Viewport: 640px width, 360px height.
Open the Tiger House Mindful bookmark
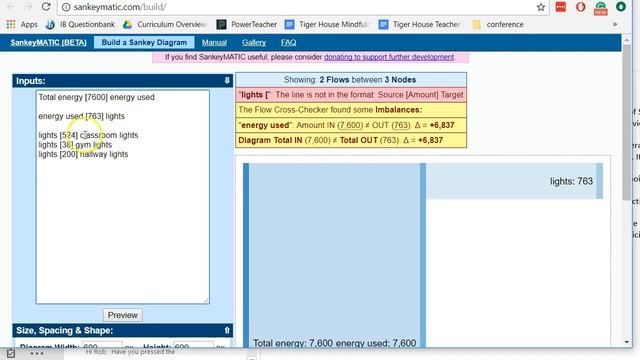tap(327, 24)
